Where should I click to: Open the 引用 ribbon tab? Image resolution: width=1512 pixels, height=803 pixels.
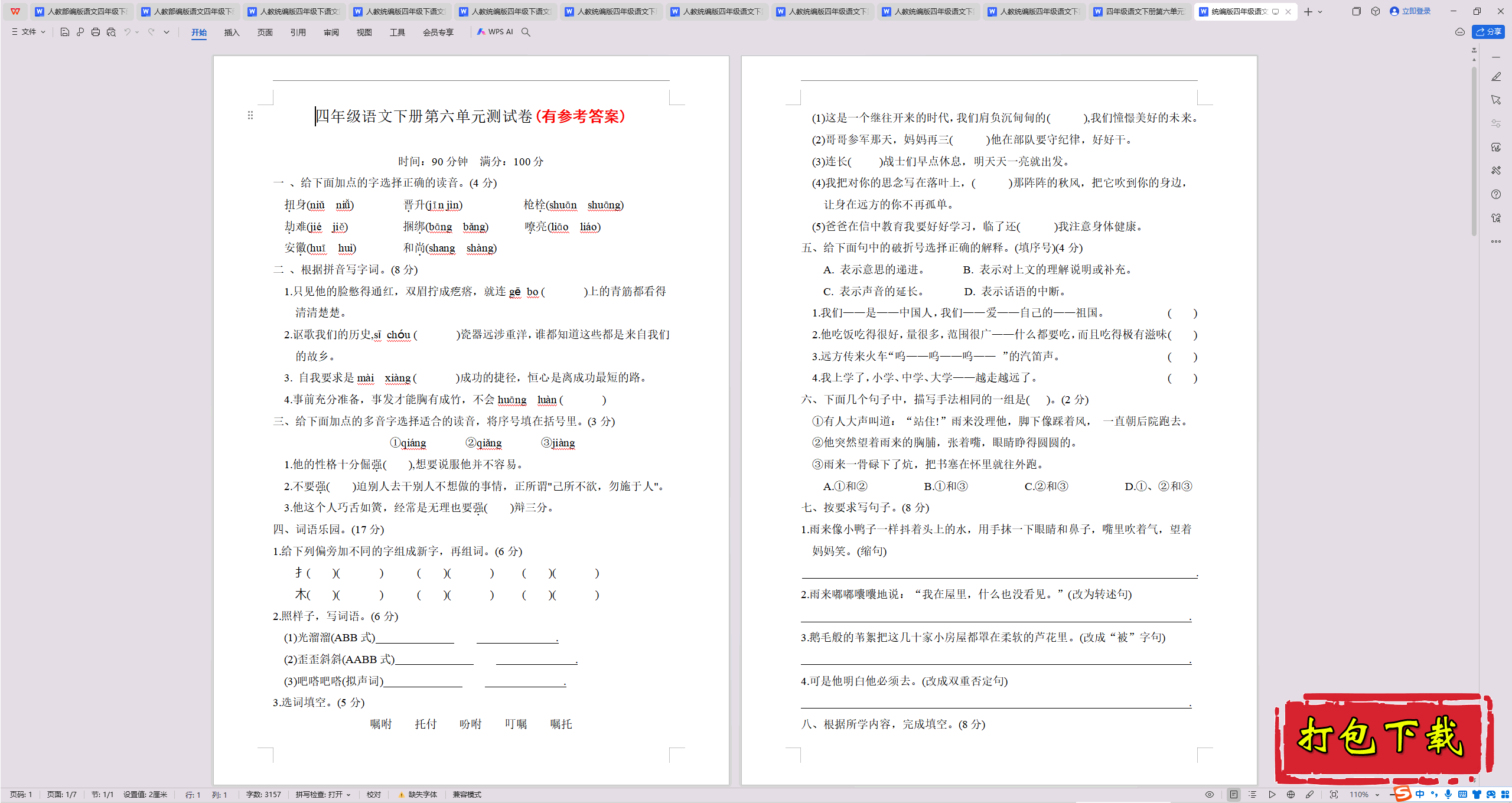[298, 32]
